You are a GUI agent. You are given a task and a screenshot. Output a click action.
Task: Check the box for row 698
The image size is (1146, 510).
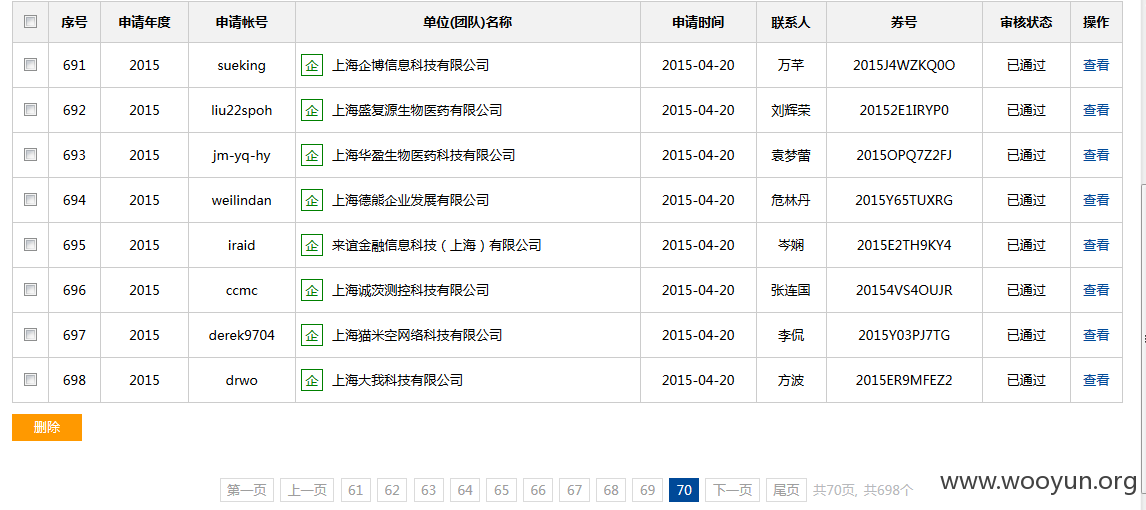31,379
